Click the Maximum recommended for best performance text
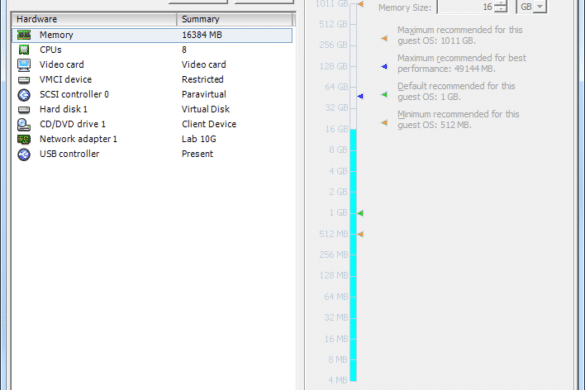 (x=462, y=63)
